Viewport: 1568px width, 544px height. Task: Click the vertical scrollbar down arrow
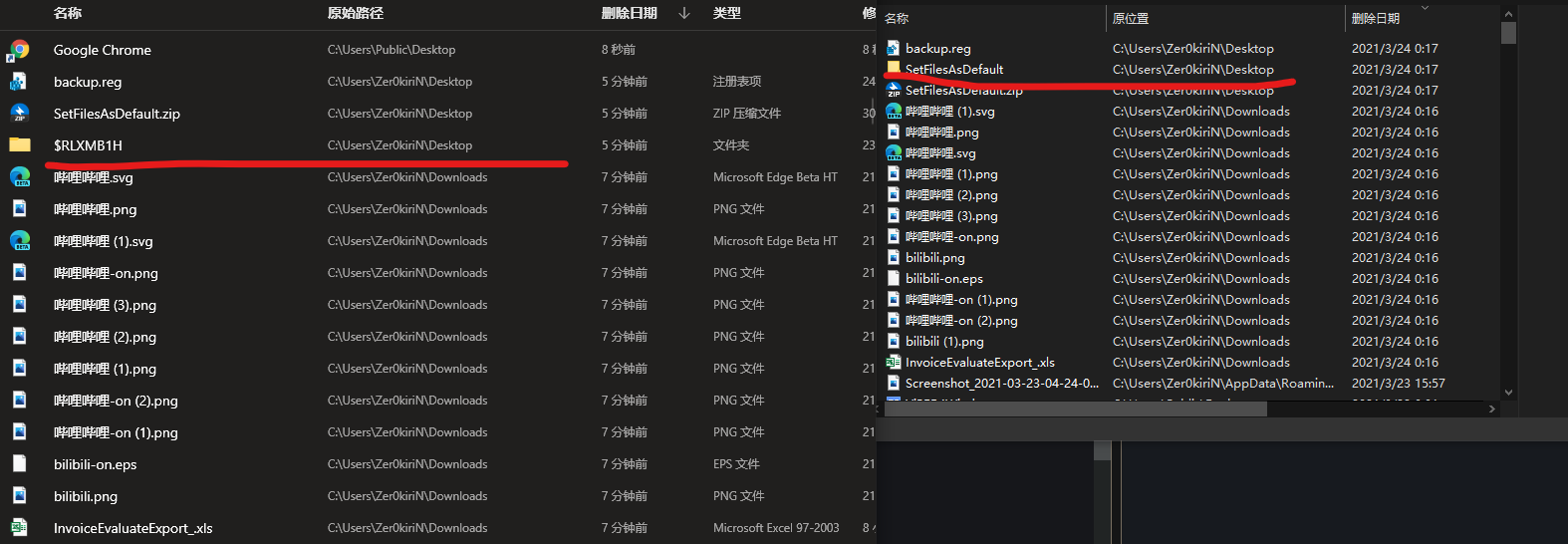pyautogui.click(x=1508, y=393)
